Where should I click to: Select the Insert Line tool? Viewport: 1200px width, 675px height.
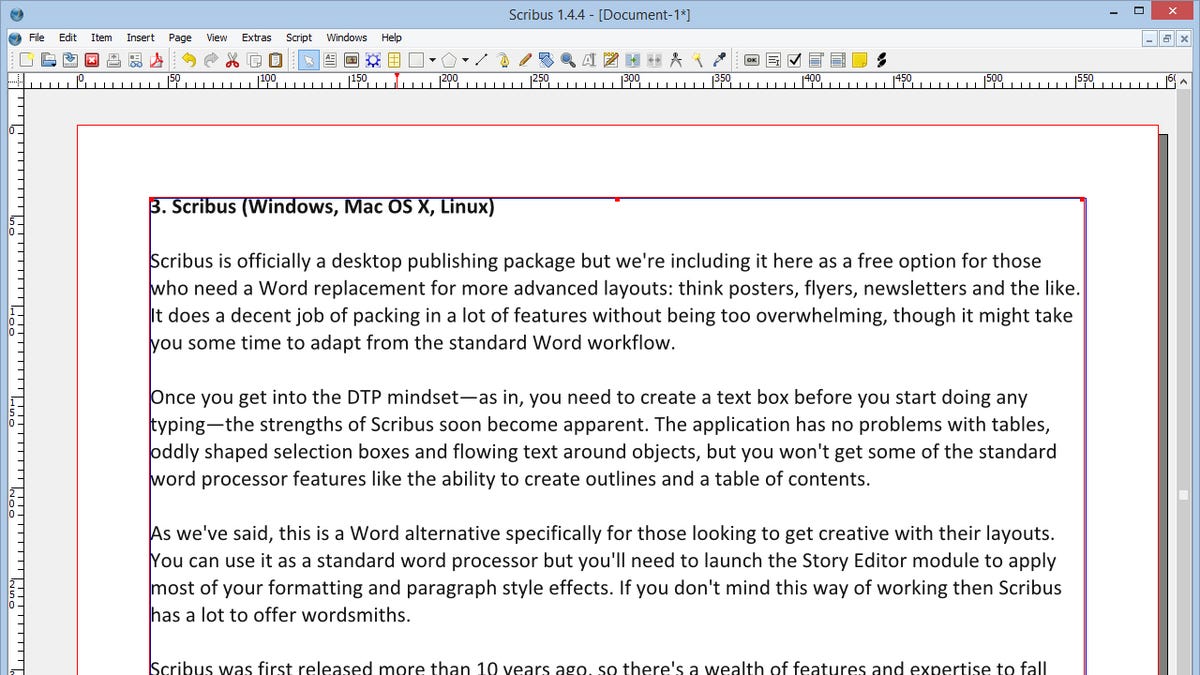click(482, 60)
